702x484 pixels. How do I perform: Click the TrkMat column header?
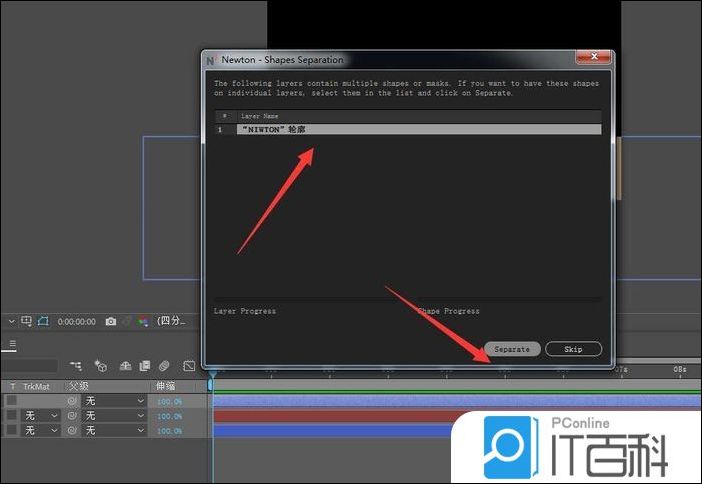36,386
